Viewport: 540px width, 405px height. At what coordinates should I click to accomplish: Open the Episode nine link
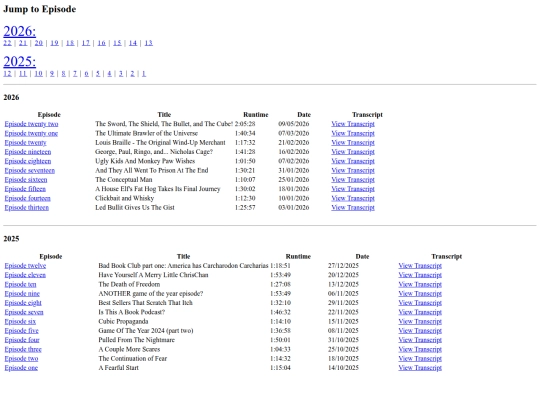[x=22, y=294]
